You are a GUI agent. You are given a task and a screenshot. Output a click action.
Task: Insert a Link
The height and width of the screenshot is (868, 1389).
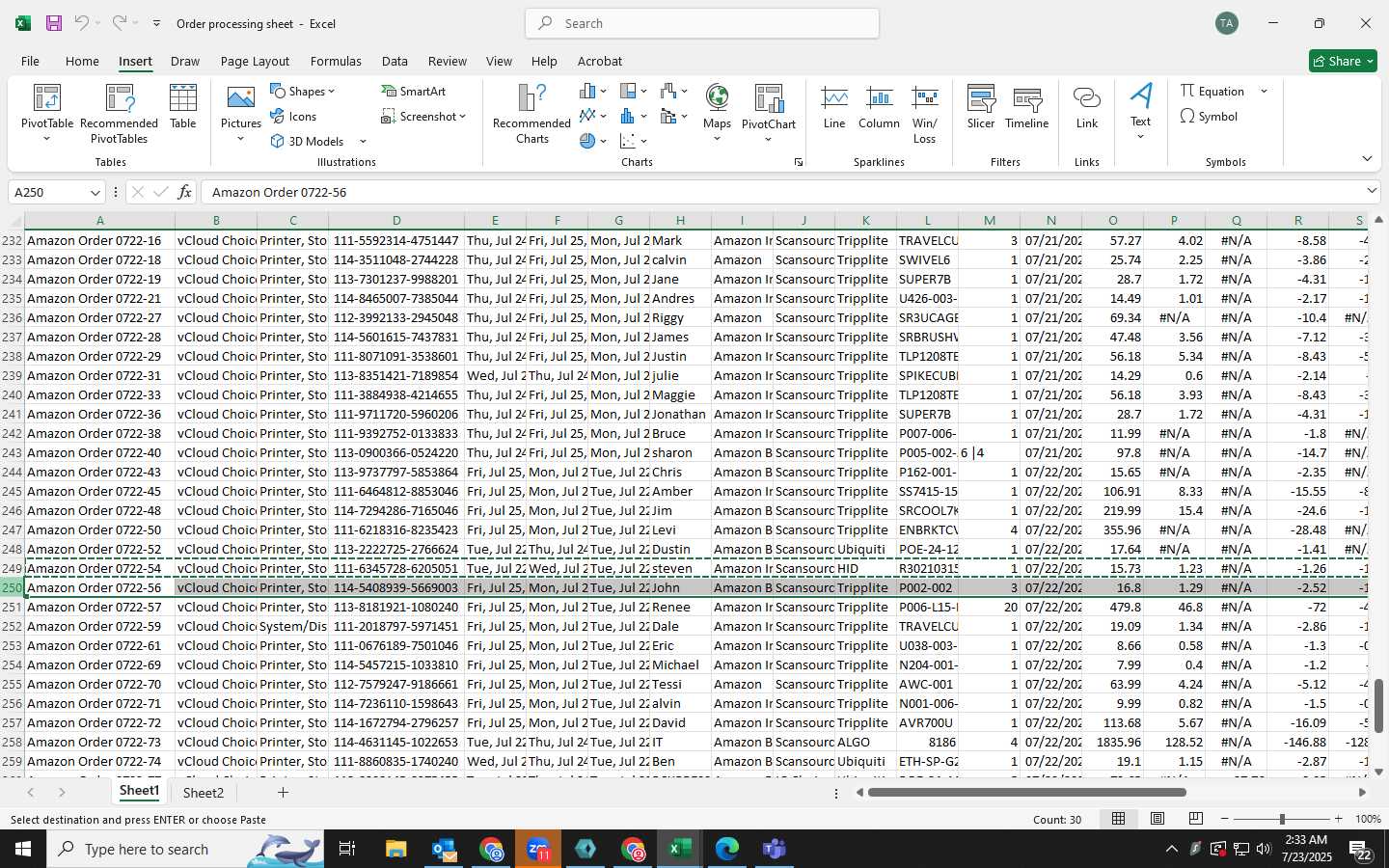tap(1087, 107)
